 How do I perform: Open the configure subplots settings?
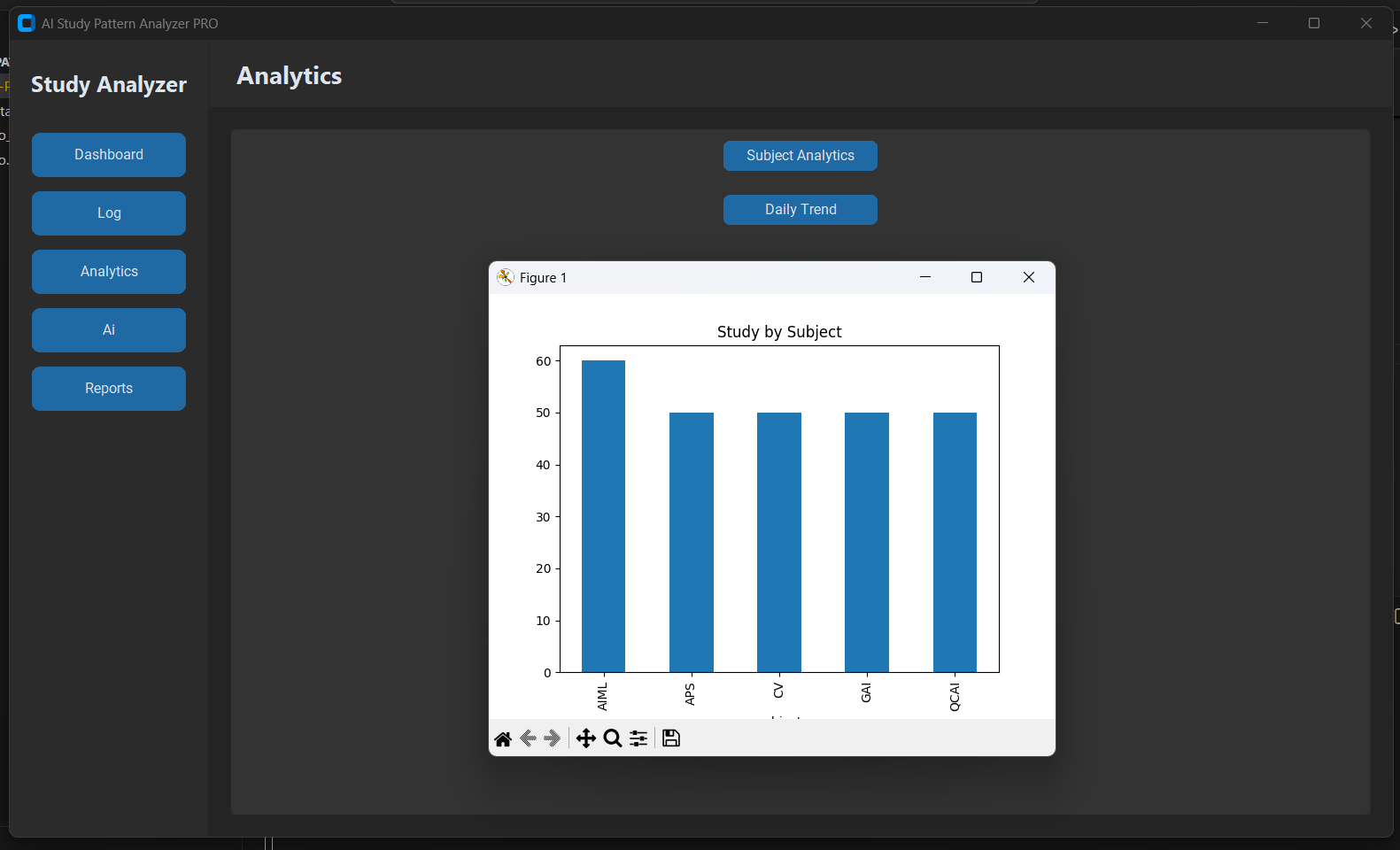tap(638, 738)
